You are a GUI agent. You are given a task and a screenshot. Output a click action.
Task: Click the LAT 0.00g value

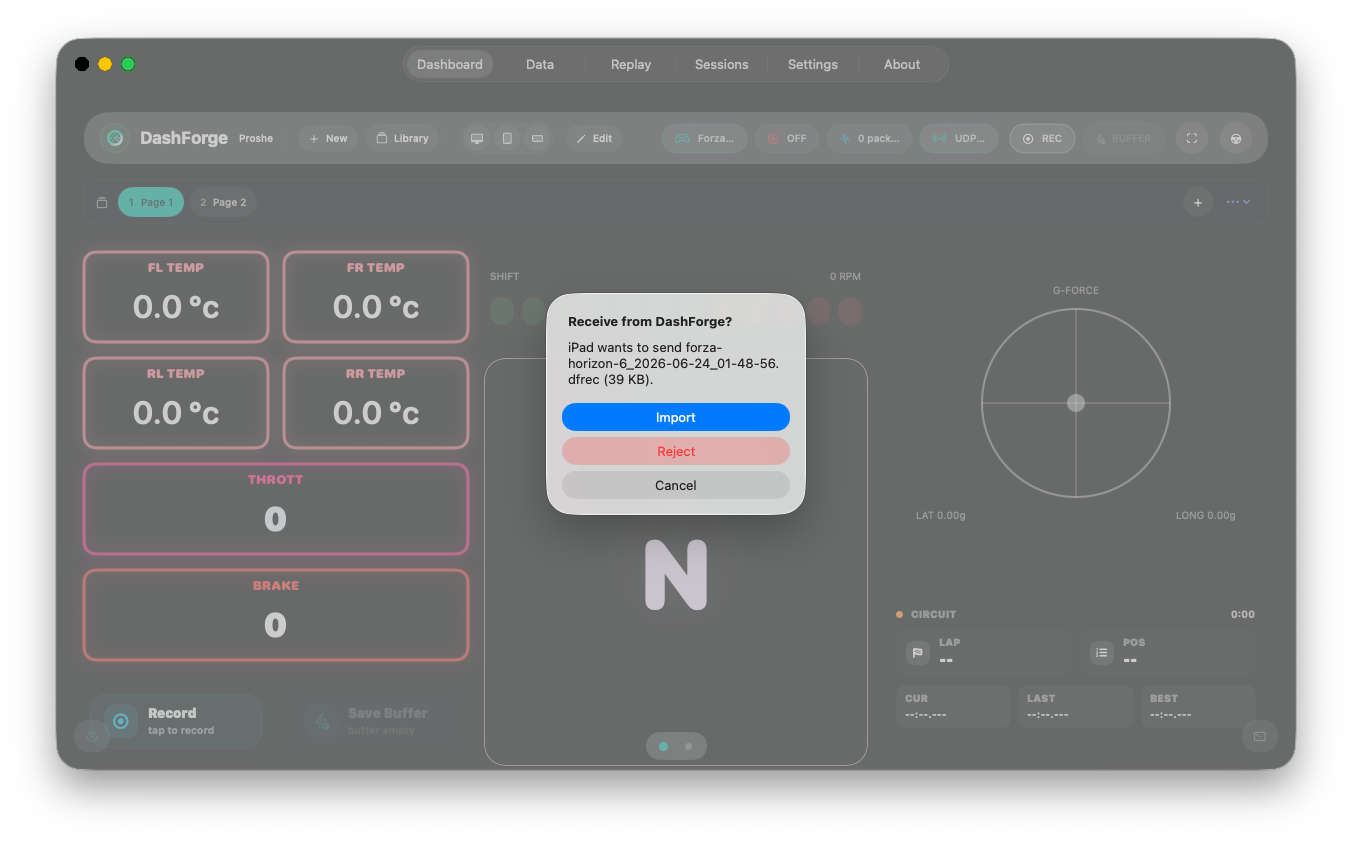(x=940, y=516)
